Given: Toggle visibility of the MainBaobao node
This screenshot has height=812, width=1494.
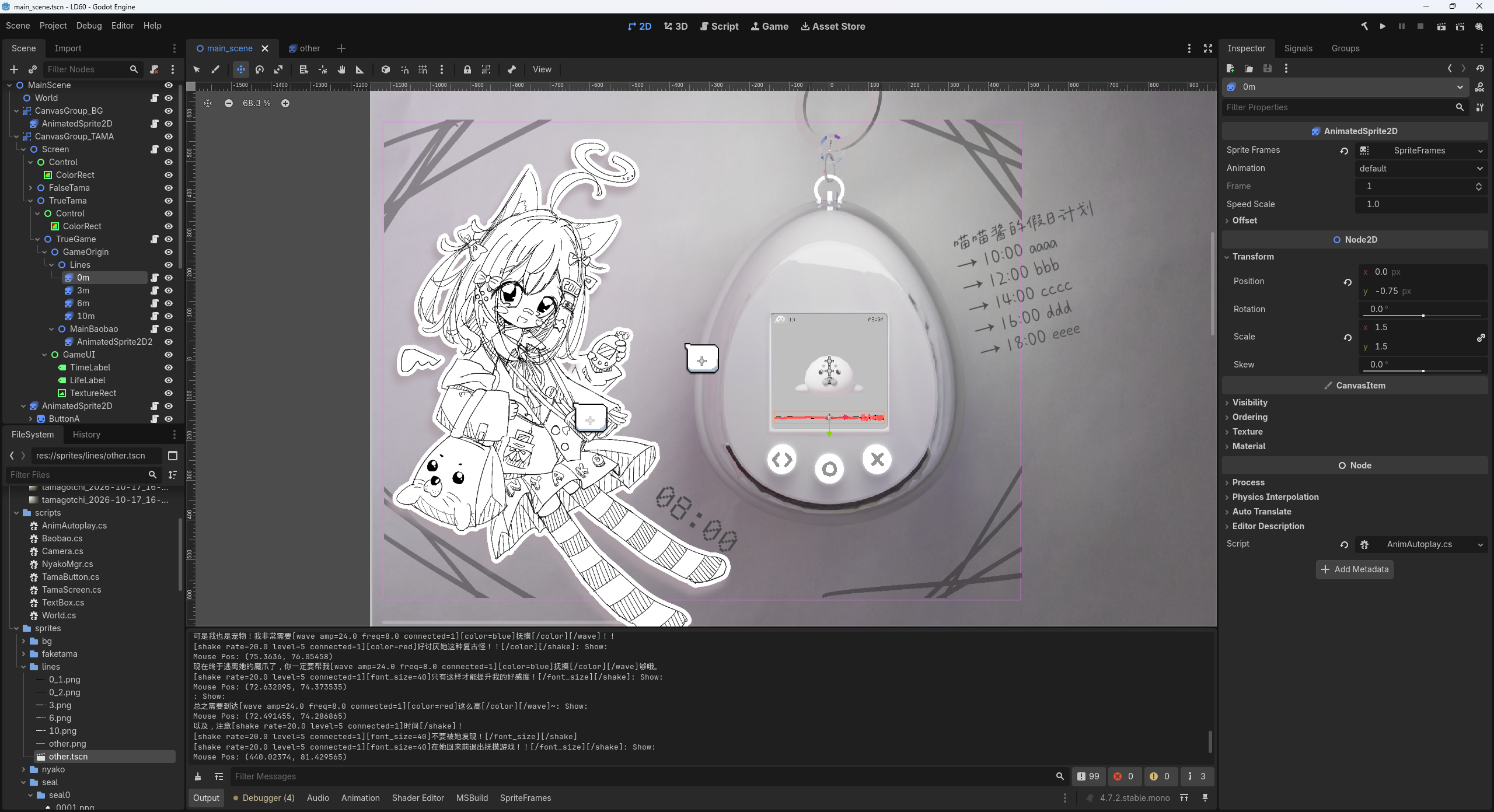Looking at the screenshot, I should tap(169, 329).
